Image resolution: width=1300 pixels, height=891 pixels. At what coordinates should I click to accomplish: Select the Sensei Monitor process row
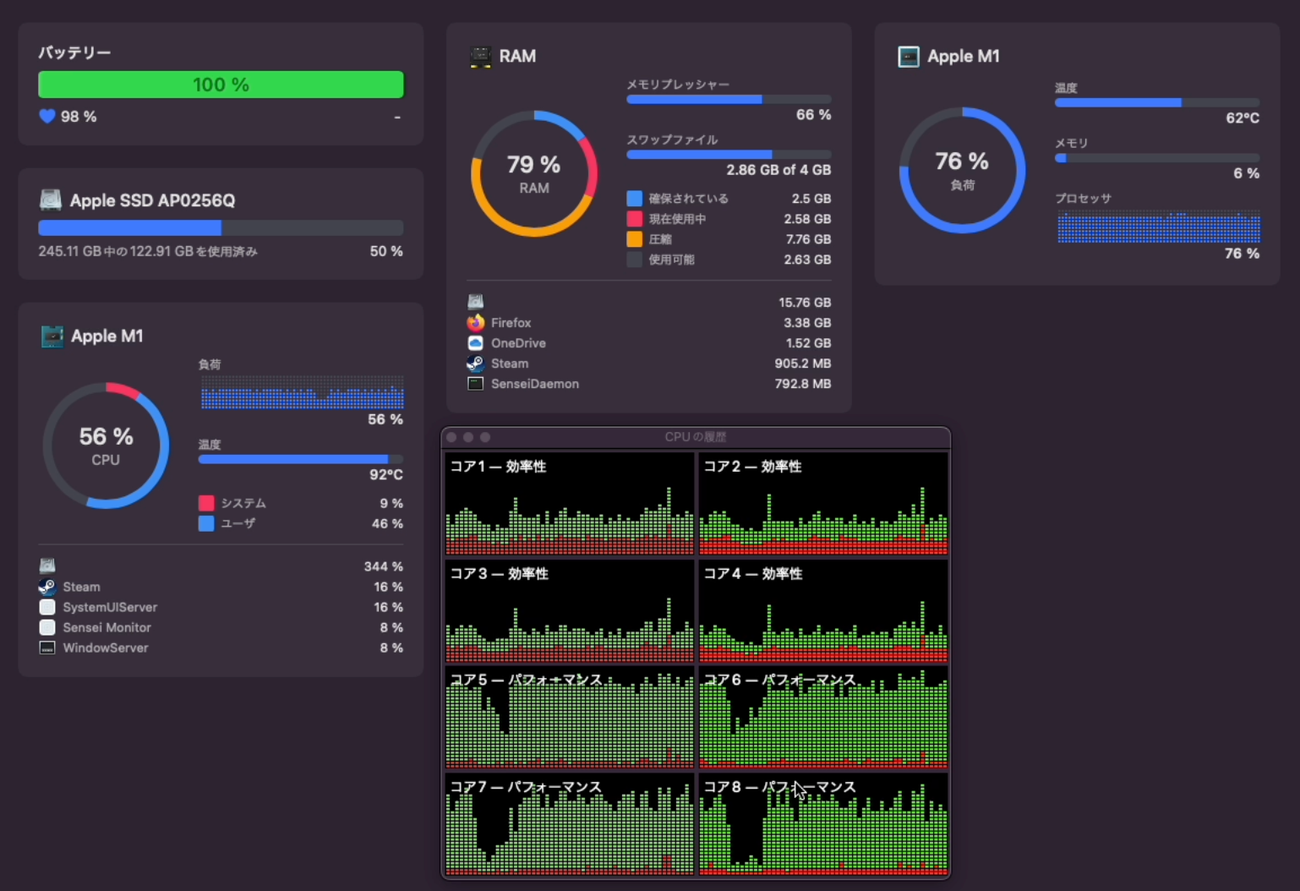(220, 628)
